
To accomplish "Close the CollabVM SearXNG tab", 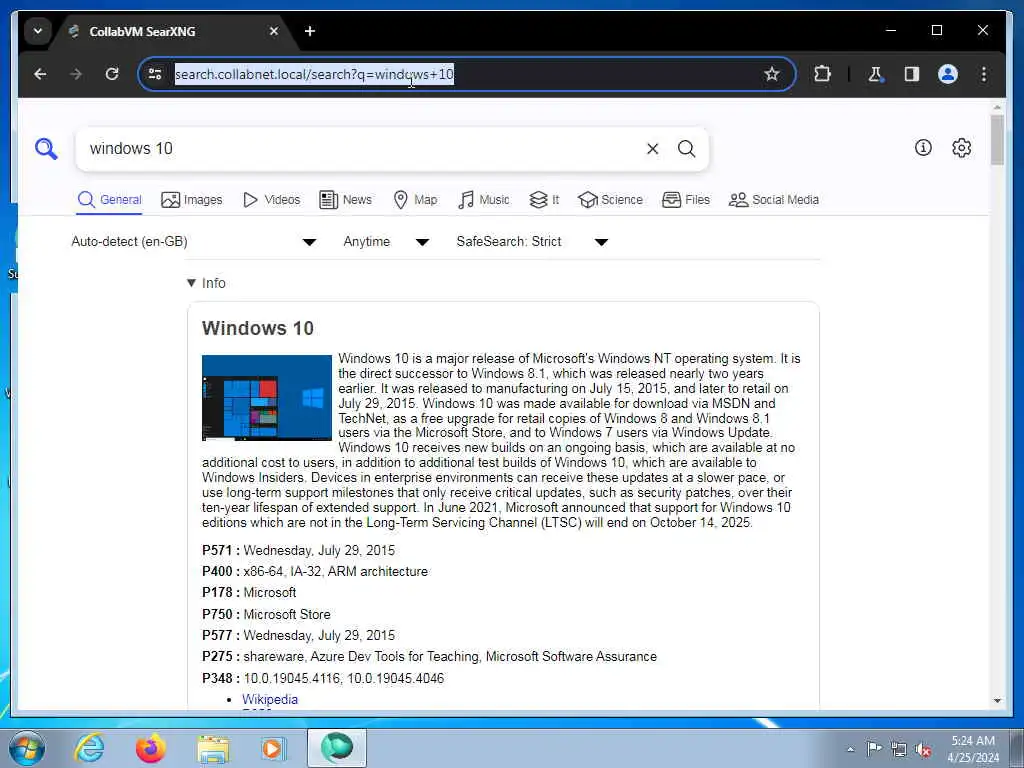I will (274, 31).
